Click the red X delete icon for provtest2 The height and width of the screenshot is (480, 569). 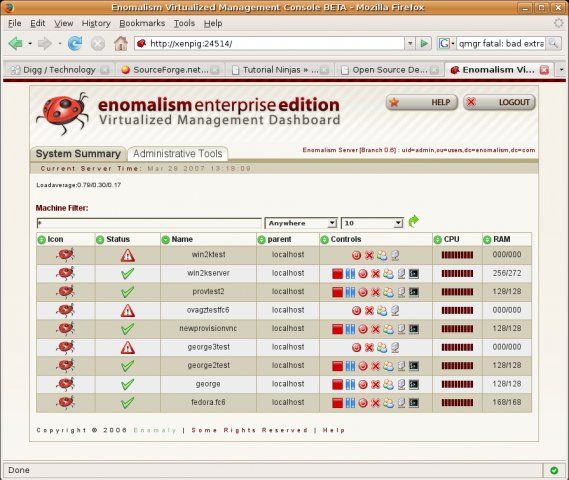376,292
